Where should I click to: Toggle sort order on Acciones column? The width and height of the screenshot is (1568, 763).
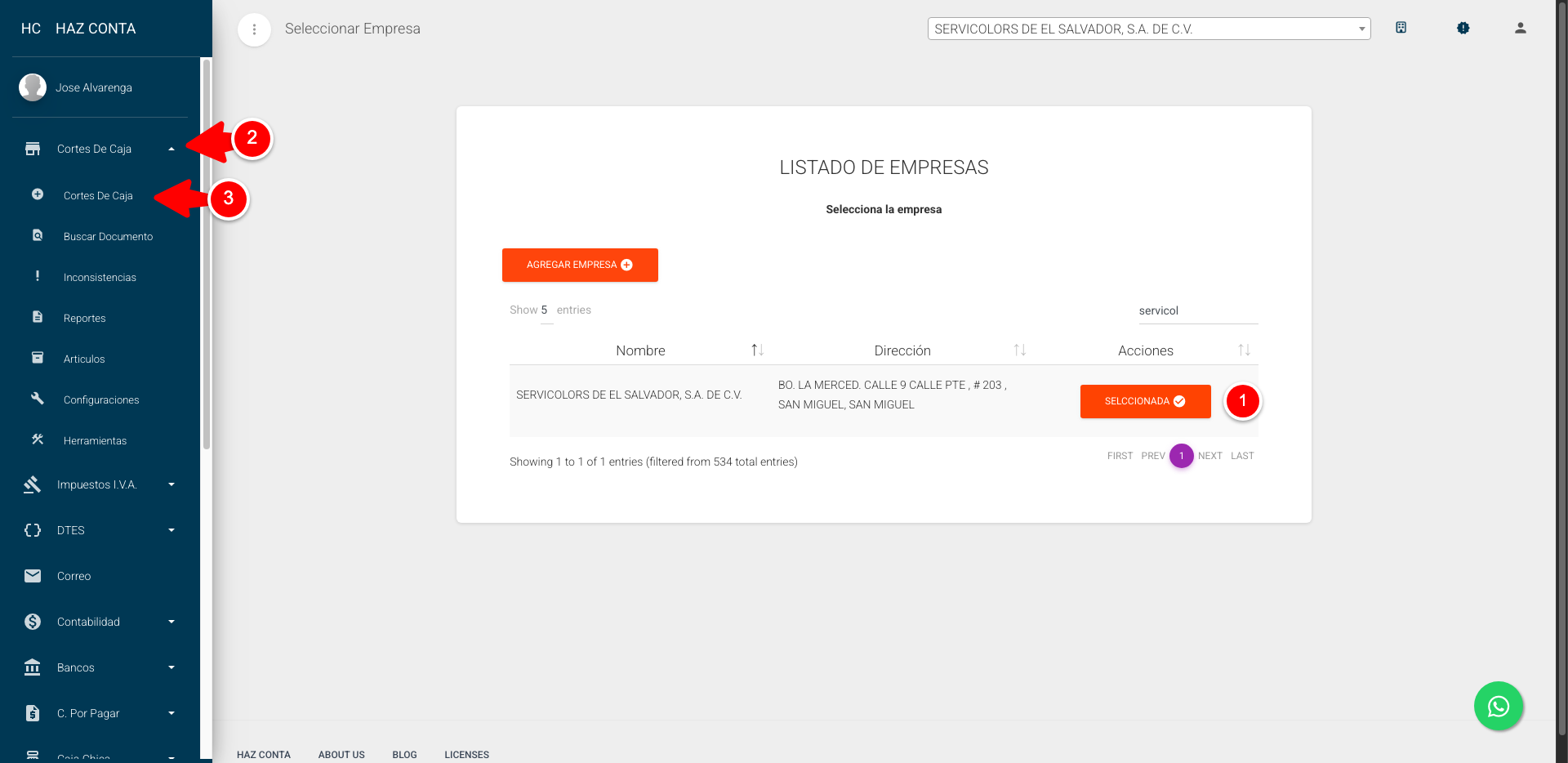tap(1244, 350)
